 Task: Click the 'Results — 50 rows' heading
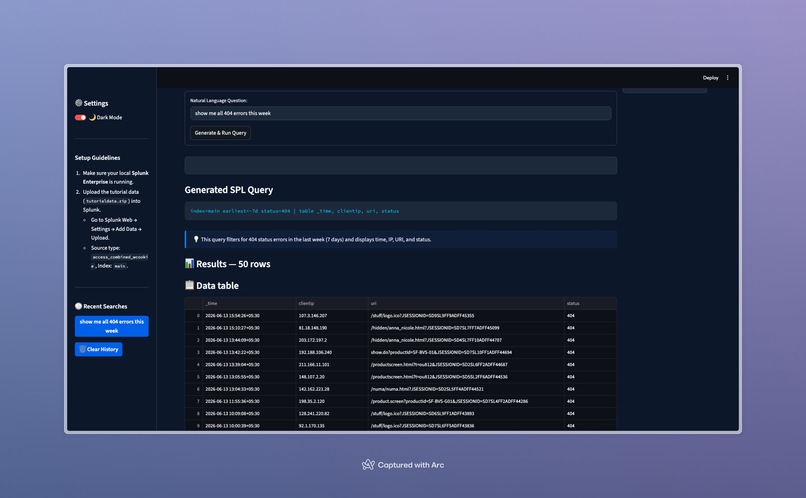[233, 264]
